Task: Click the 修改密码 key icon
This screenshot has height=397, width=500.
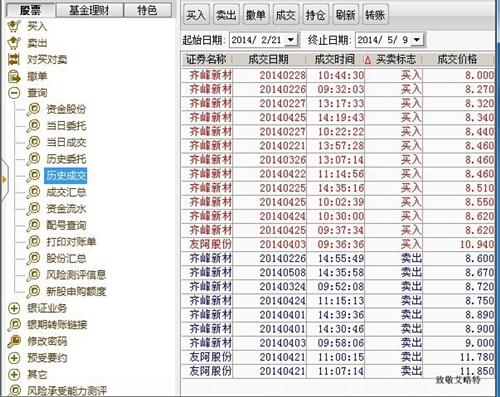Action: [14, 341]
